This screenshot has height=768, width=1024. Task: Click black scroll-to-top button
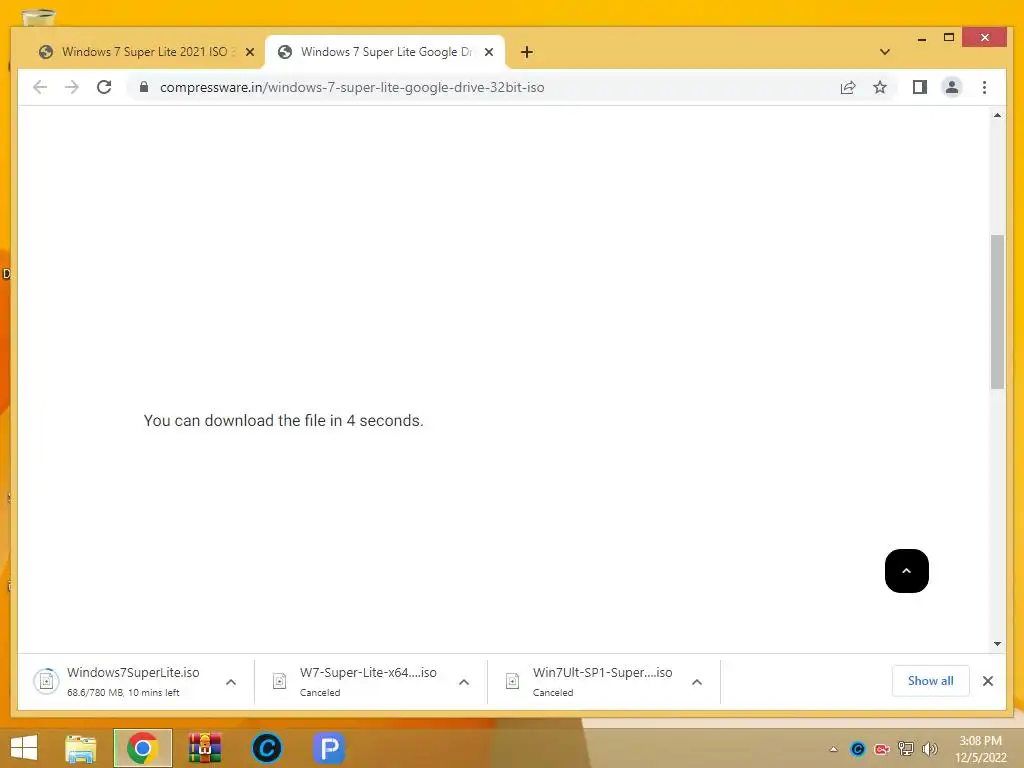coord(906,571)
